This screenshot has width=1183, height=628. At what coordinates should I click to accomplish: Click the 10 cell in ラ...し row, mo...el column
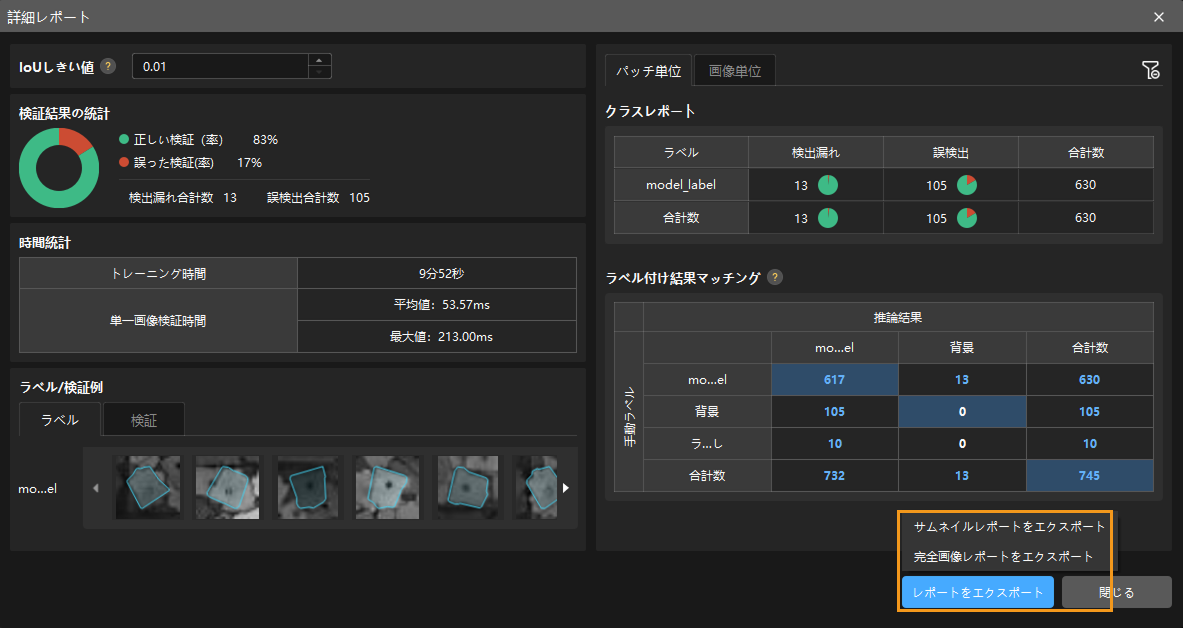click(x=834, y=444)
